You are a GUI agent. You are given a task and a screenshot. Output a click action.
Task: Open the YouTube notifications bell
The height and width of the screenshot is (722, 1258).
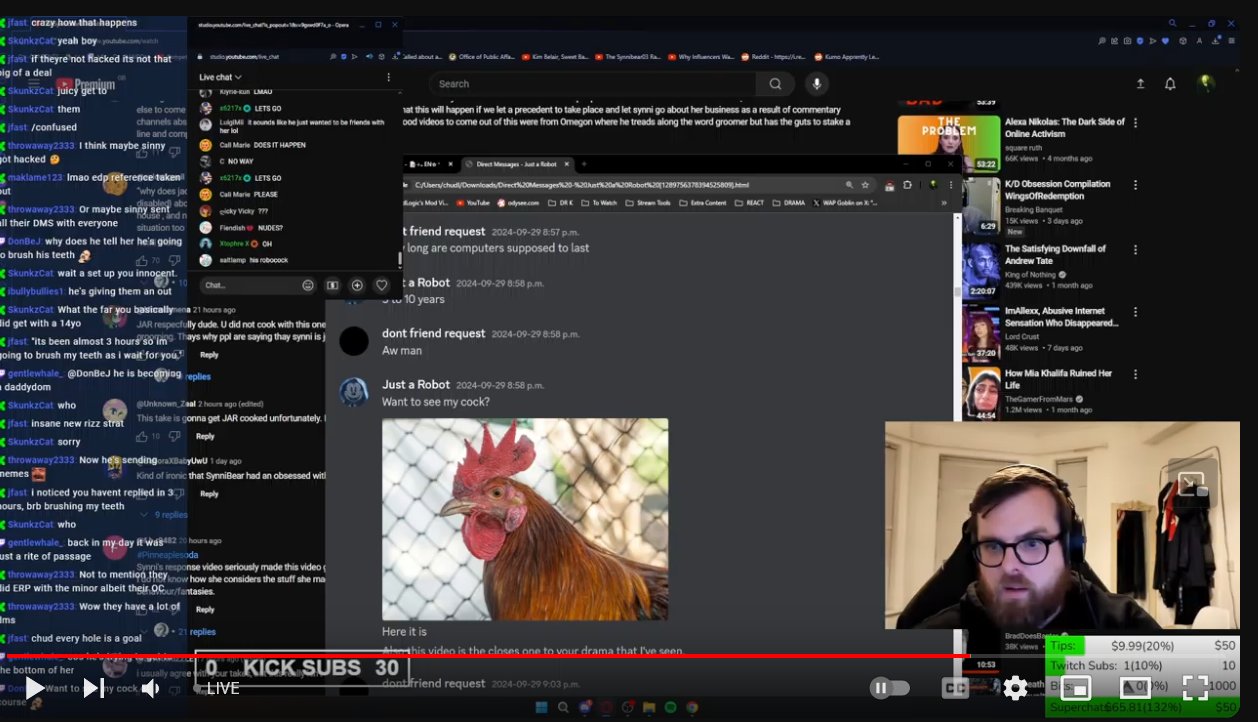[x=1170, y=84]
